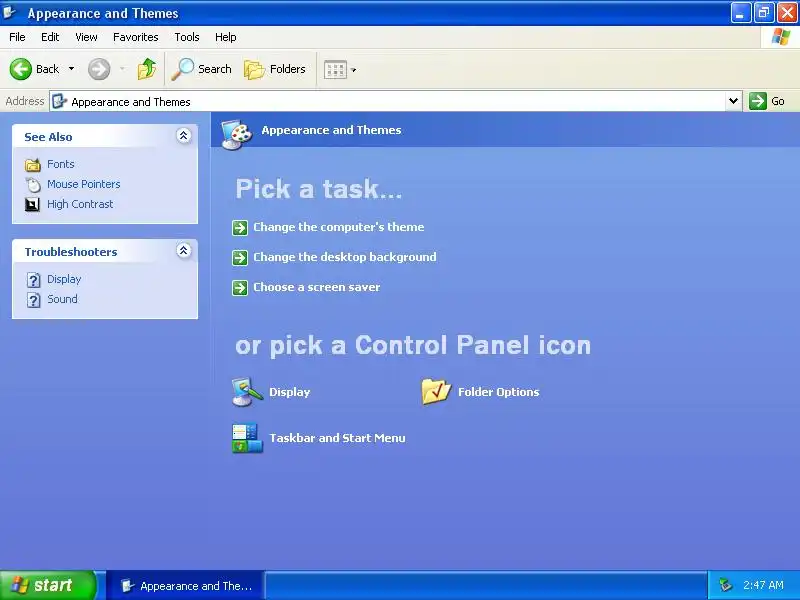The image size is (800, 600).
Task: Click the Mouse Pointers icon
Action: click(x=33, y=185)
